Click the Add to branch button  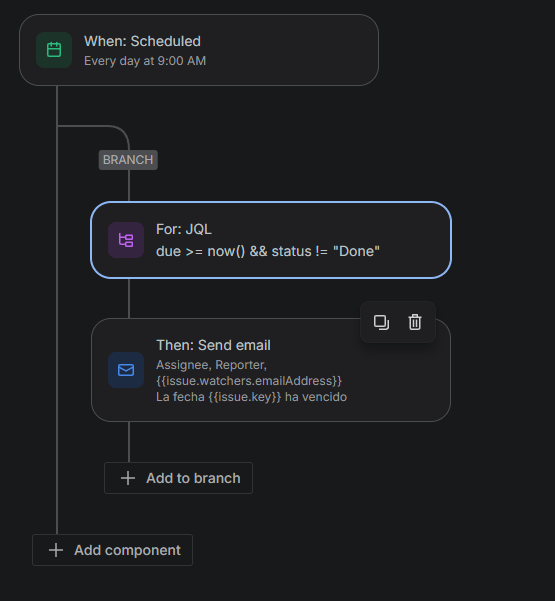179,478
